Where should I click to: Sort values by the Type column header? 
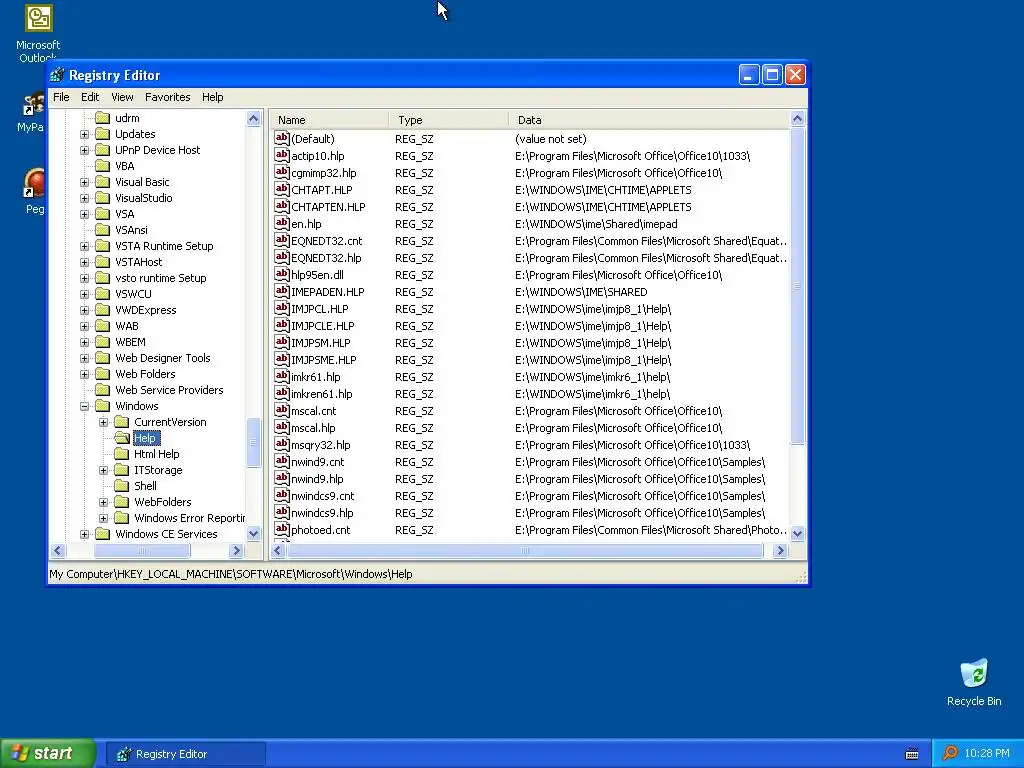(449, 120)
